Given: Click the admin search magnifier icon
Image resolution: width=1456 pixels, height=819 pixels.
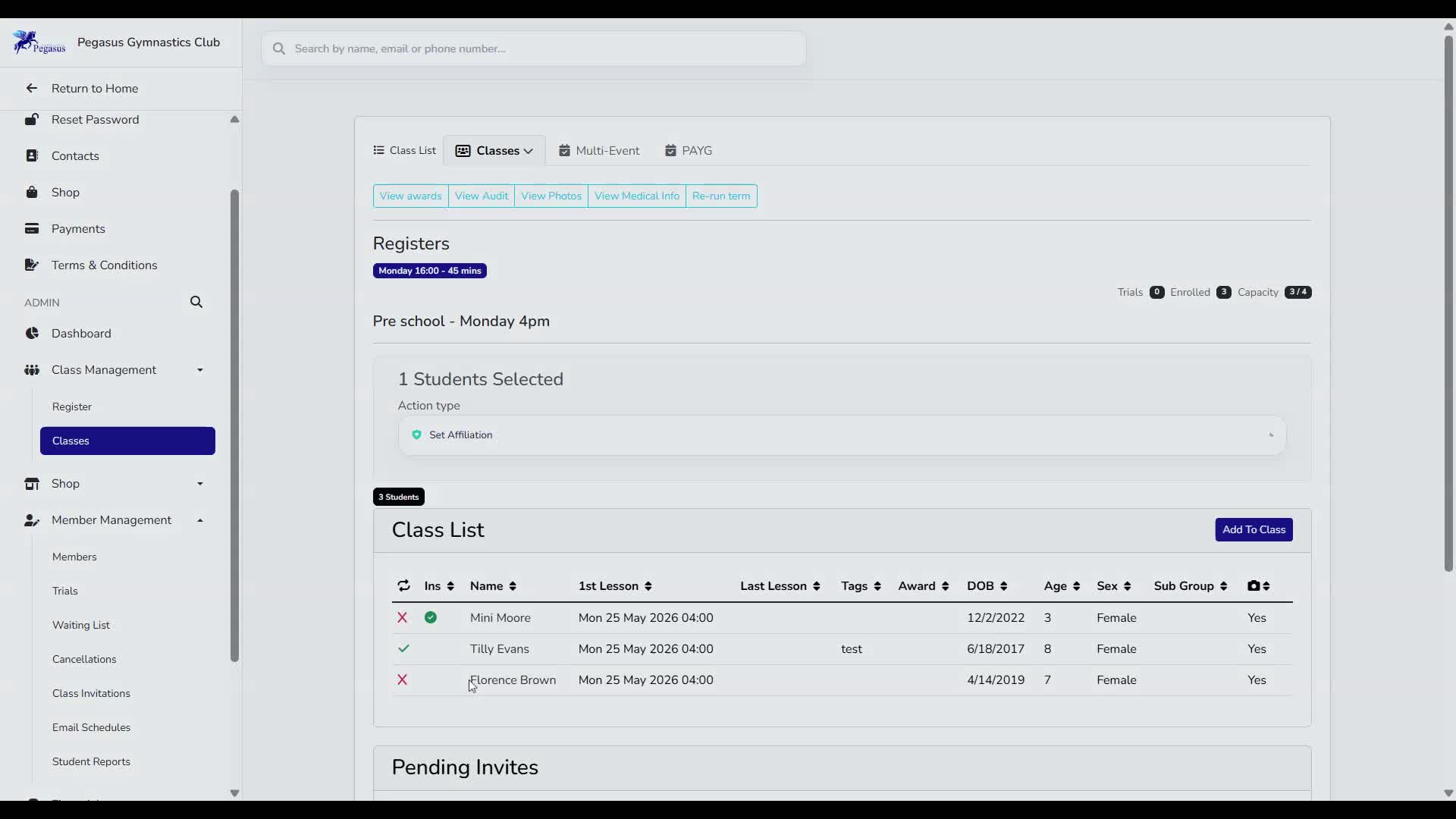Looking at the screenshot, I should [196, 302].
